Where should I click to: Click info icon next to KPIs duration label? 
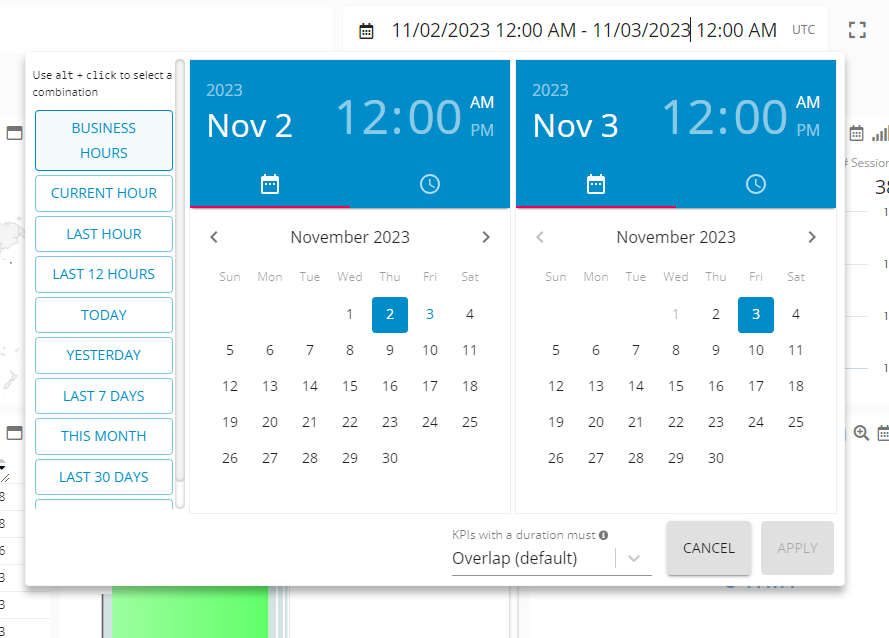[604, 535]
